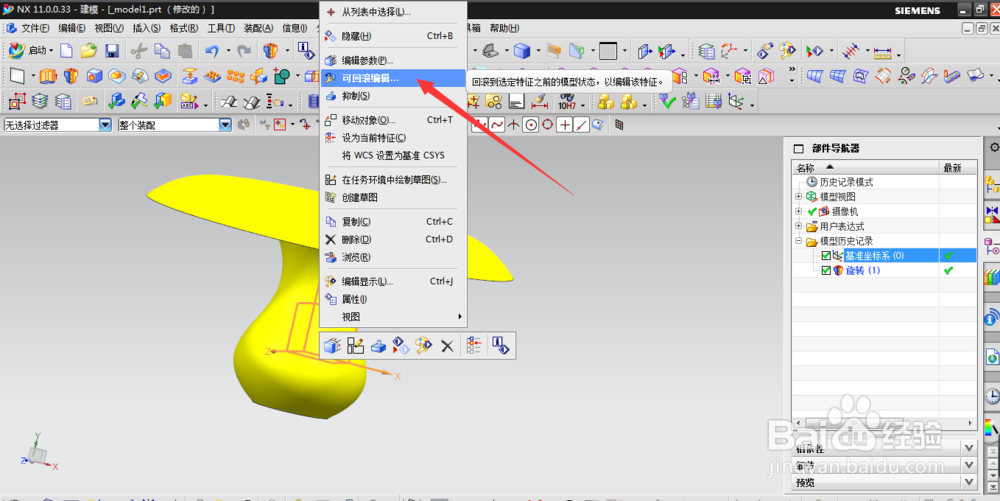
Task: Click the arc center snap point icon
Action: coord(531,125)
